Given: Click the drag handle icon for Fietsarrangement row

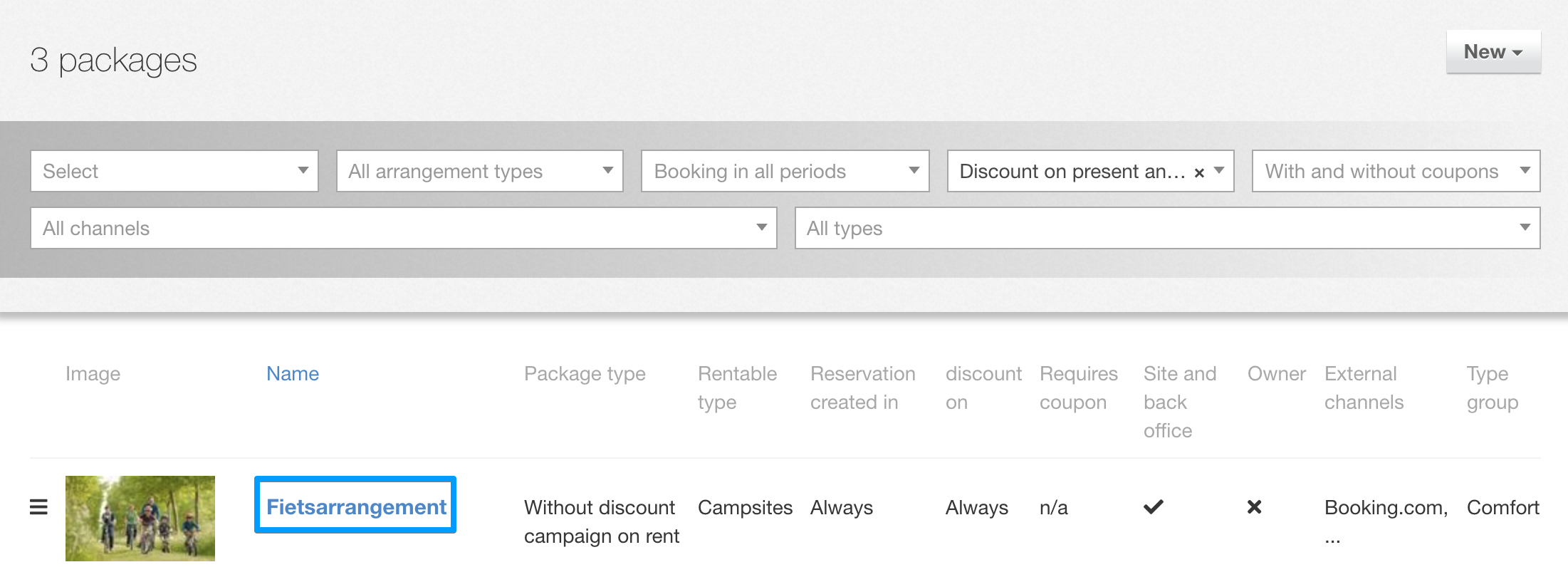Looking at the screenshot, I should (38, 507).
